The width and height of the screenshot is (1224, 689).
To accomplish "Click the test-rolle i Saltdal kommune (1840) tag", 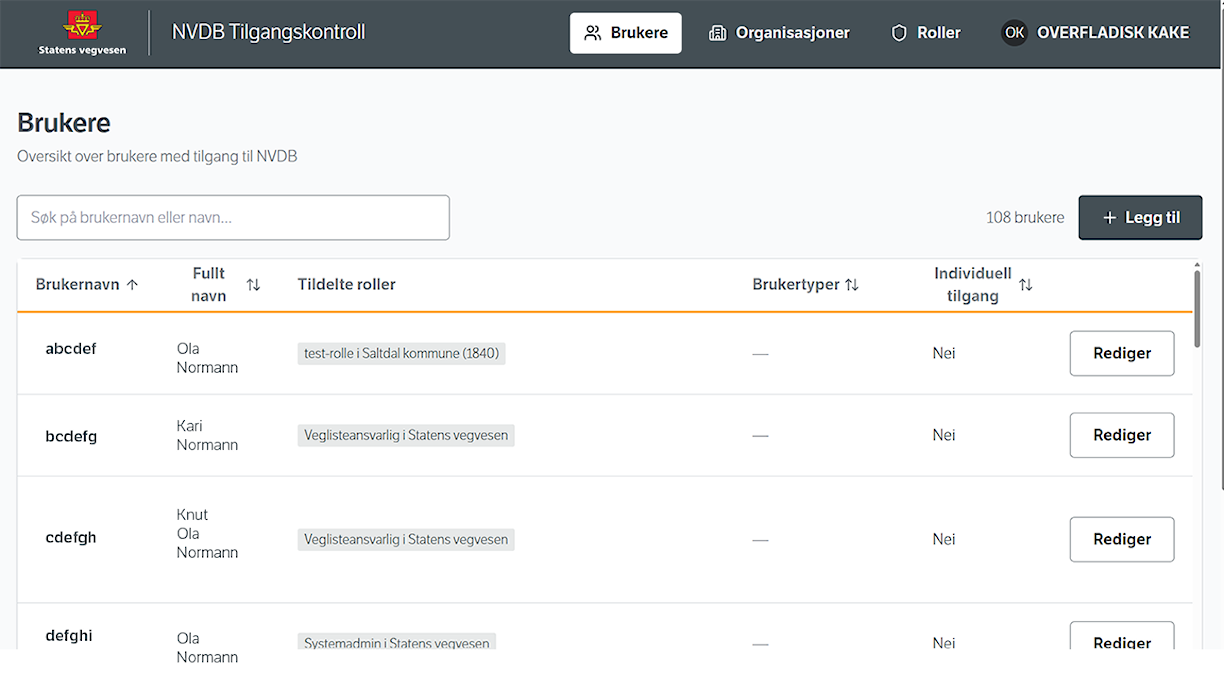I will [x=401, y=353].
